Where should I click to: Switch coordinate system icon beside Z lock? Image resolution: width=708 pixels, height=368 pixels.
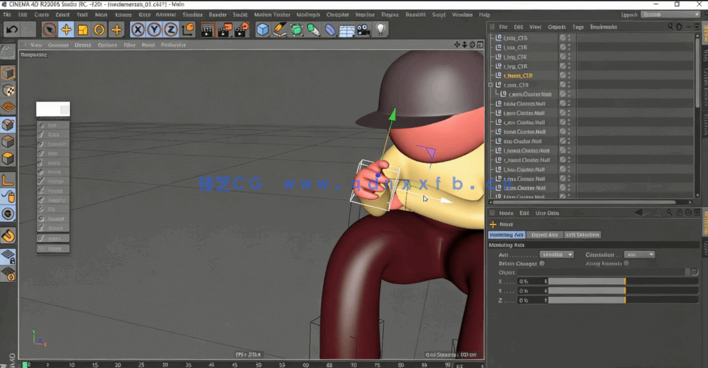(188, 30)
